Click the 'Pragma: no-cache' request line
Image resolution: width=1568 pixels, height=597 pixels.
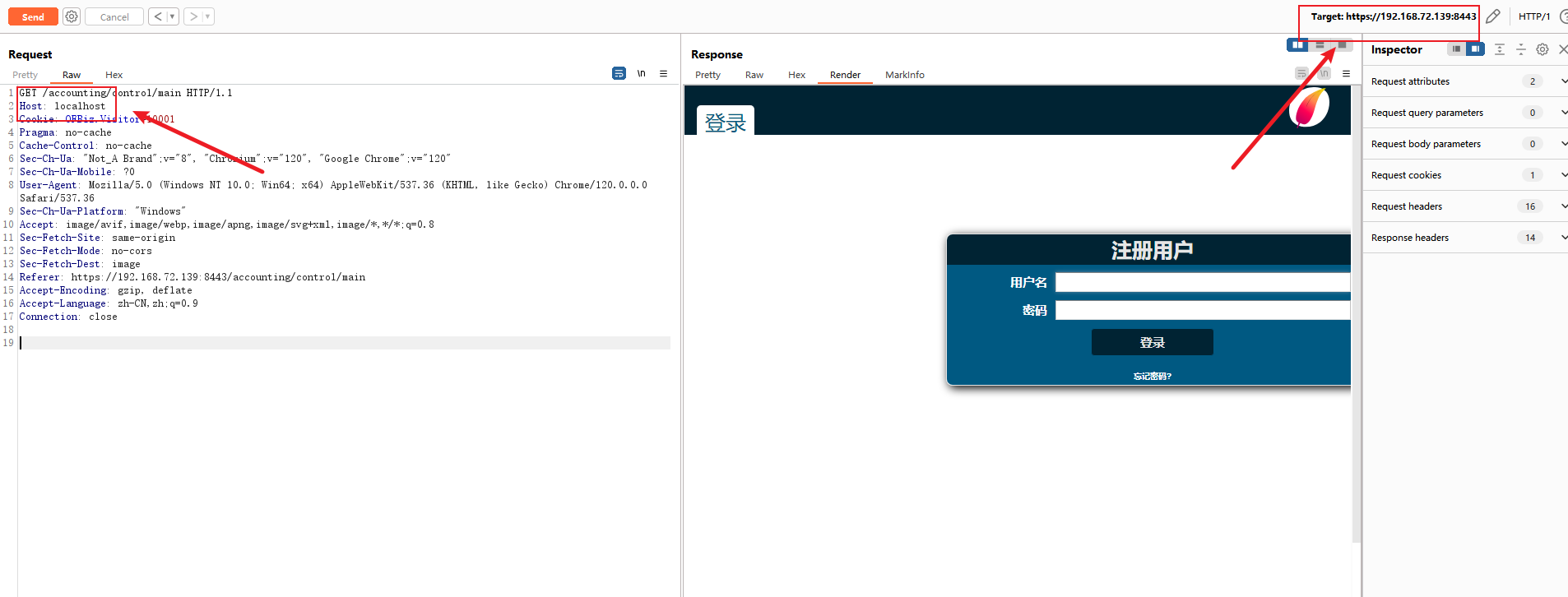click(x=65, y=132)
